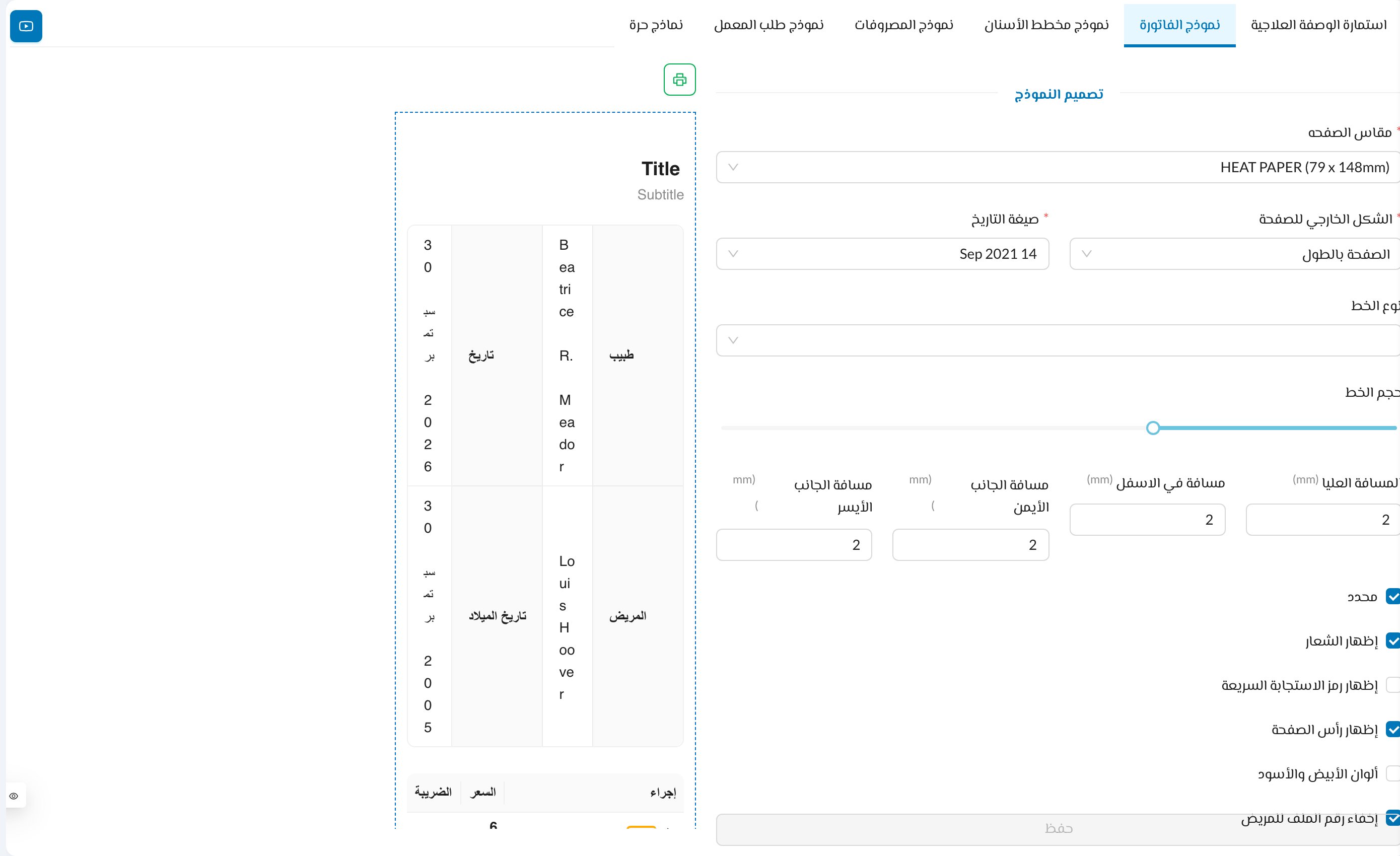Screen dimensions: 1400x856
Task: Open the الصفحة بالطول orientation dropdown
Action: pyautogui.click(x=1235, y=254)
